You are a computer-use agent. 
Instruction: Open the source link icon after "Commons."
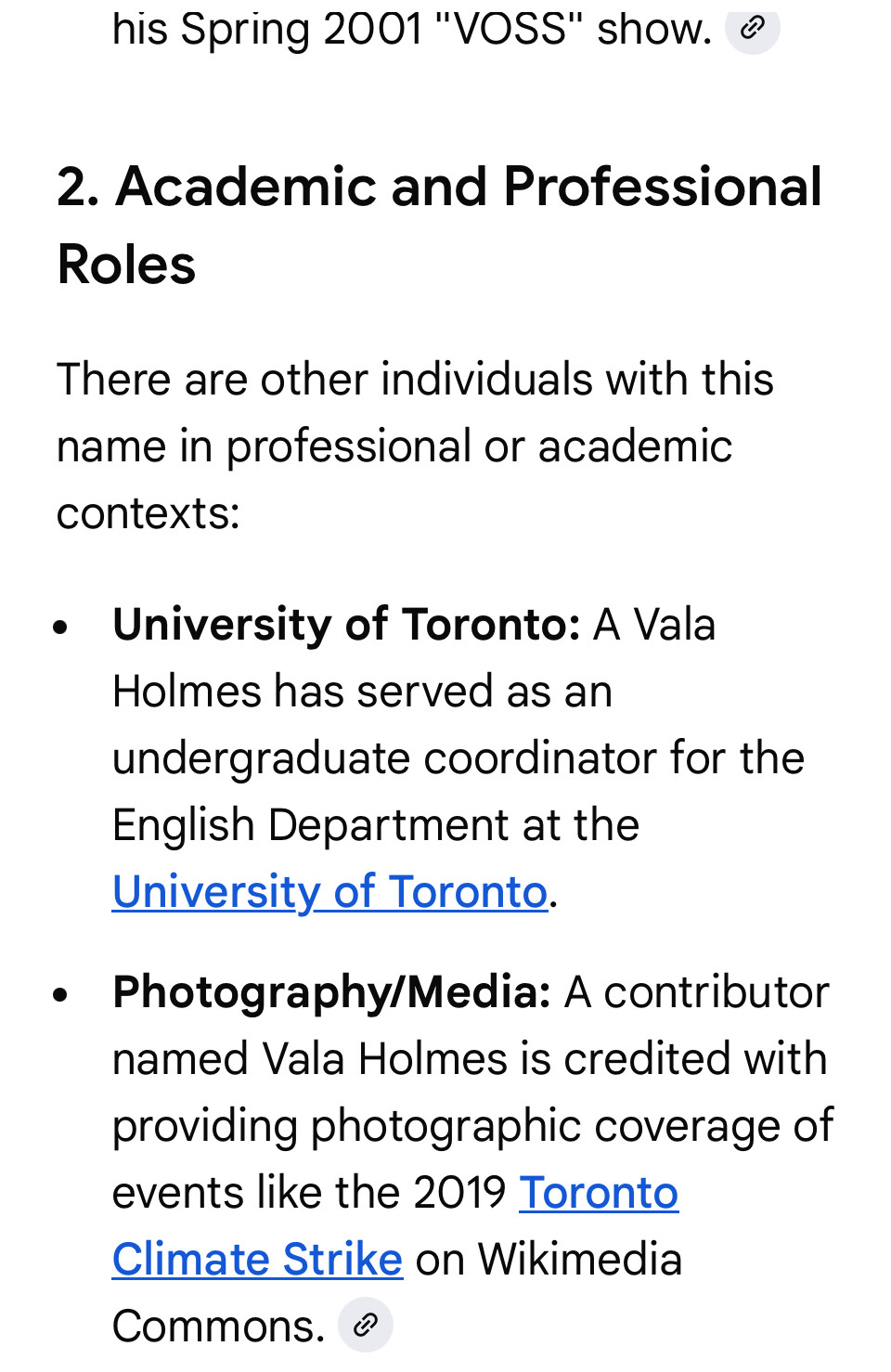[x=366, y=1325]
